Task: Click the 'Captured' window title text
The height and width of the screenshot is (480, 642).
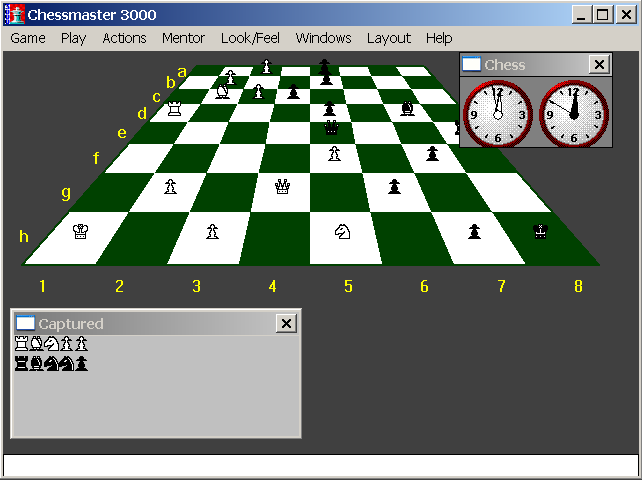Action: (71, 324)
